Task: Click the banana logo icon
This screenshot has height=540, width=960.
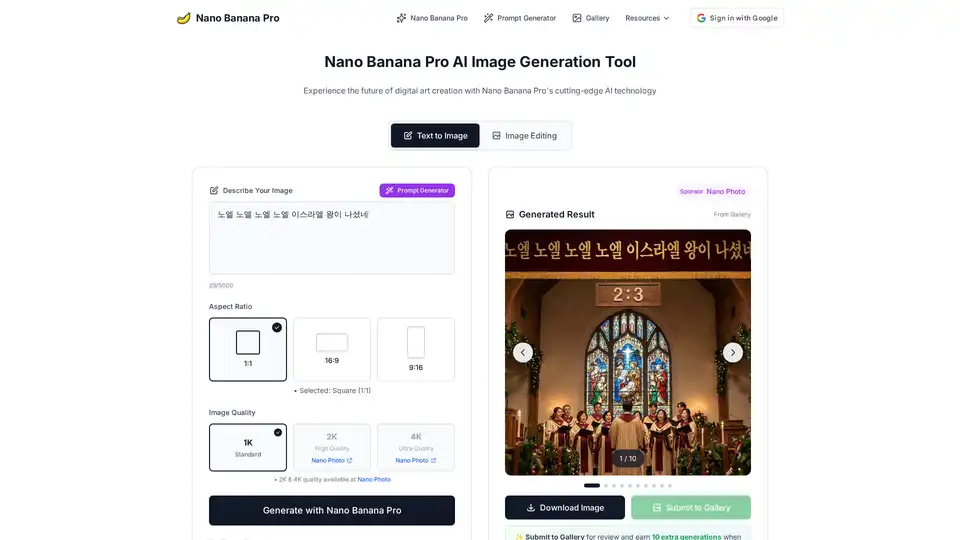Action: 183,18
